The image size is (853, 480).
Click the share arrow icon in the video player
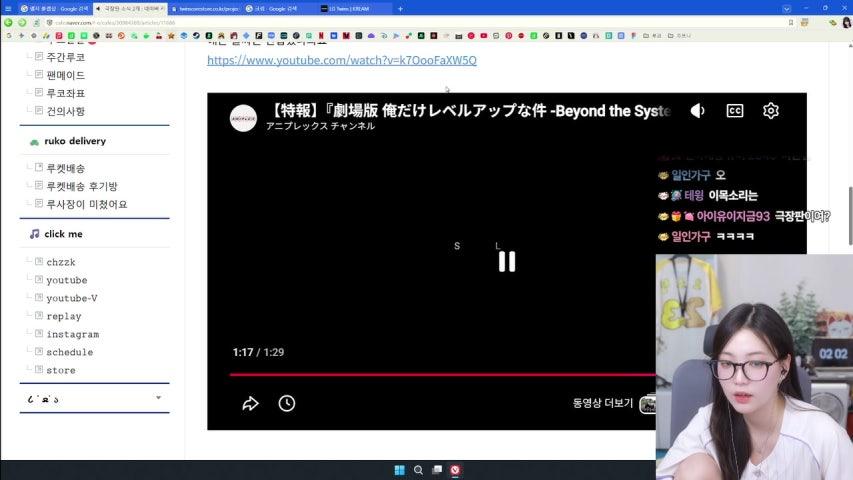250,403
